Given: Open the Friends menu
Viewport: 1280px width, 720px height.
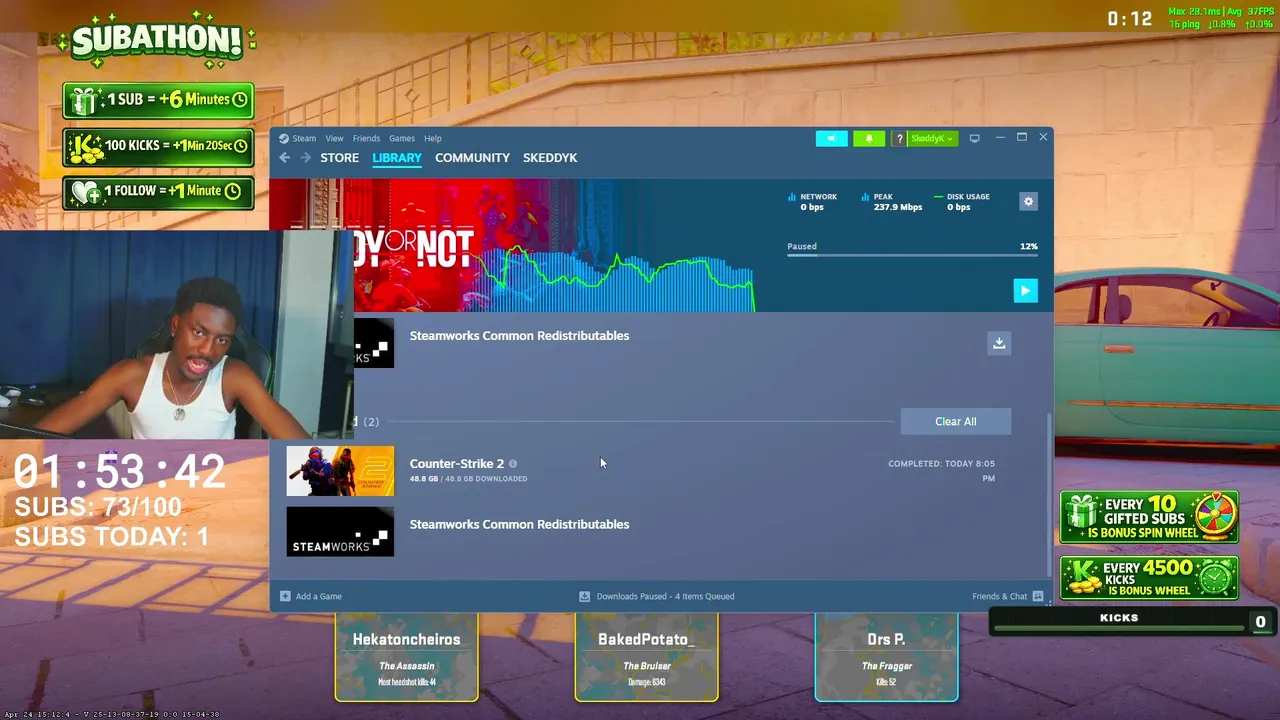Looking at the screenshot, I should point(366,138).
